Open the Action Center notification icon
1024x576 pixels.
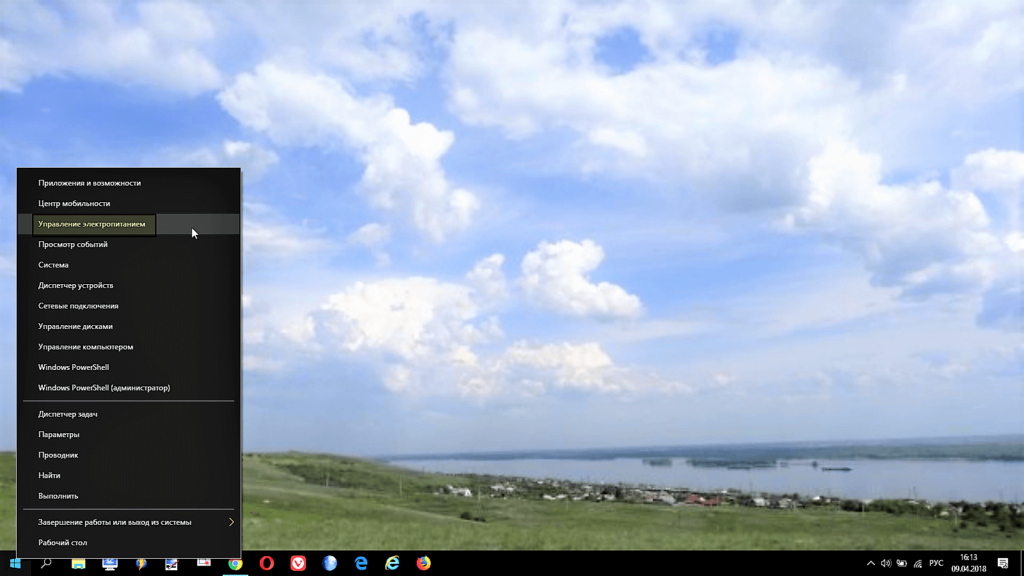point(1003,564)
